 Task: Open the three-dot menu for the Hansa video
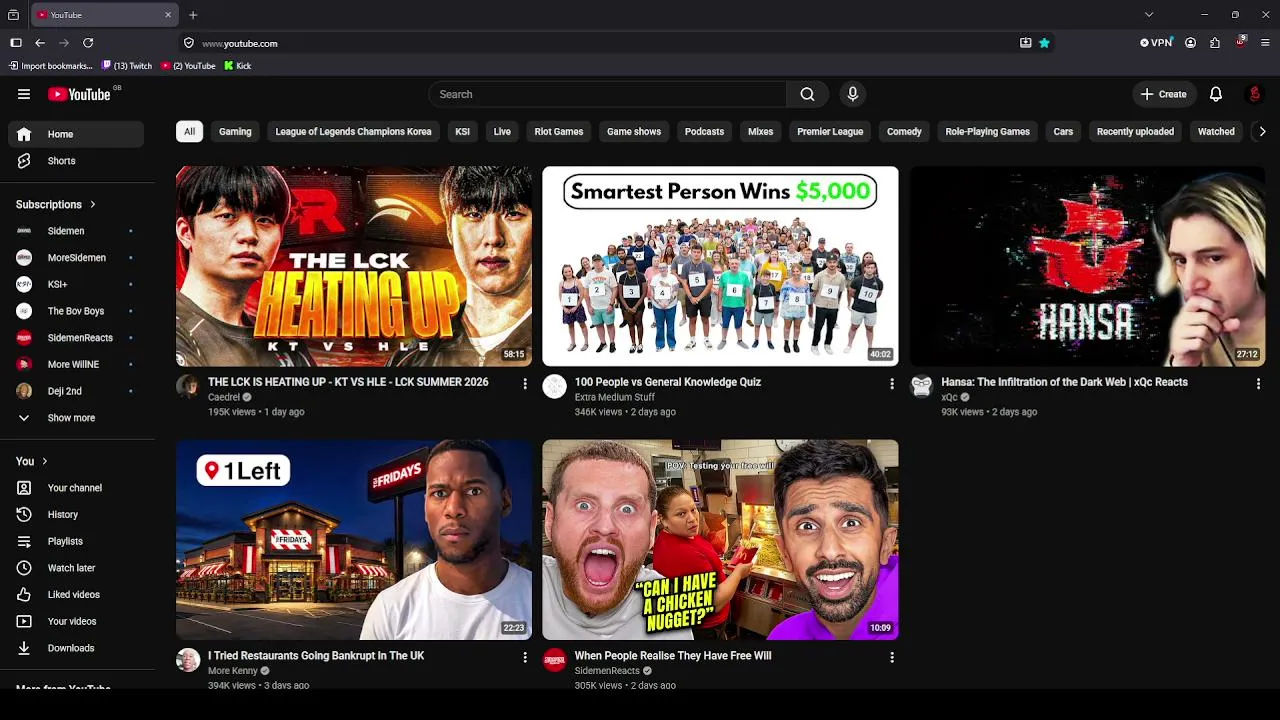tap(1258, 383)
